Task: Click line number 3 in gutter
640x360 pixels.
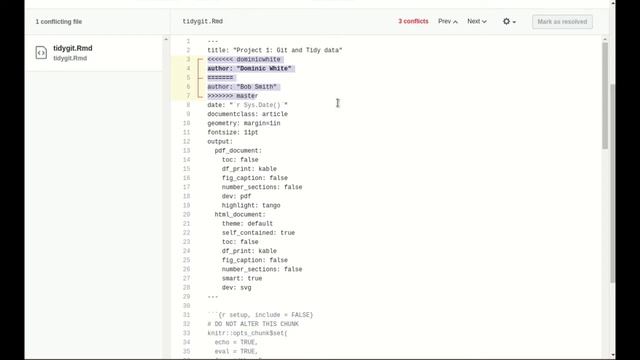Action: coord(188,60)
